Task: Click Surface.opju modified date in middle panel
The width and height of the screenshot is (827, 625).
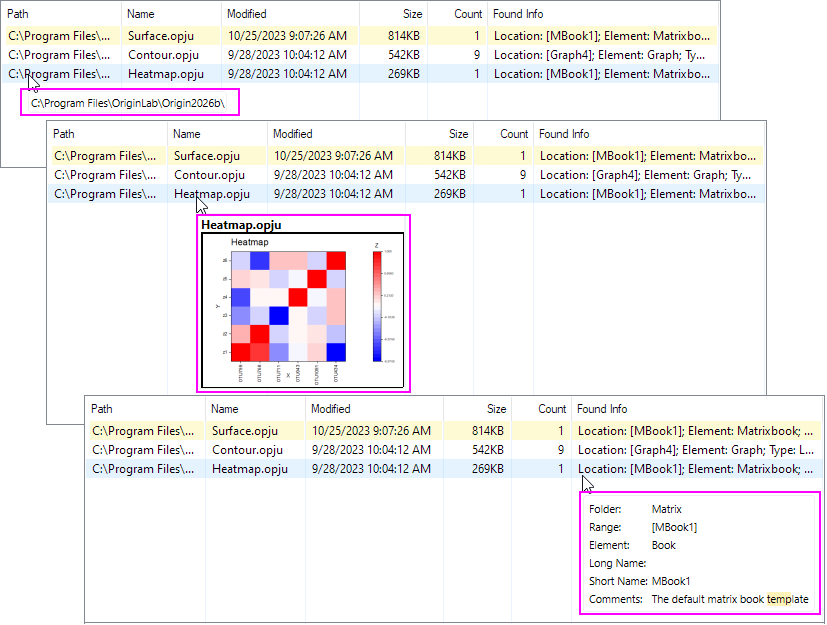Action: [x=333, y=156]
